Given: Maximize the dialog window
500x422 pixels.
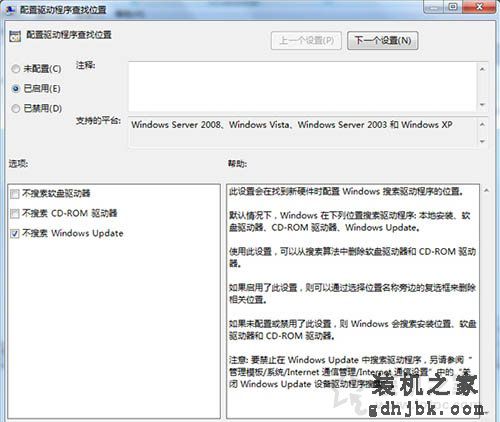Looking at the screenshot, I should tap(452, 7).
